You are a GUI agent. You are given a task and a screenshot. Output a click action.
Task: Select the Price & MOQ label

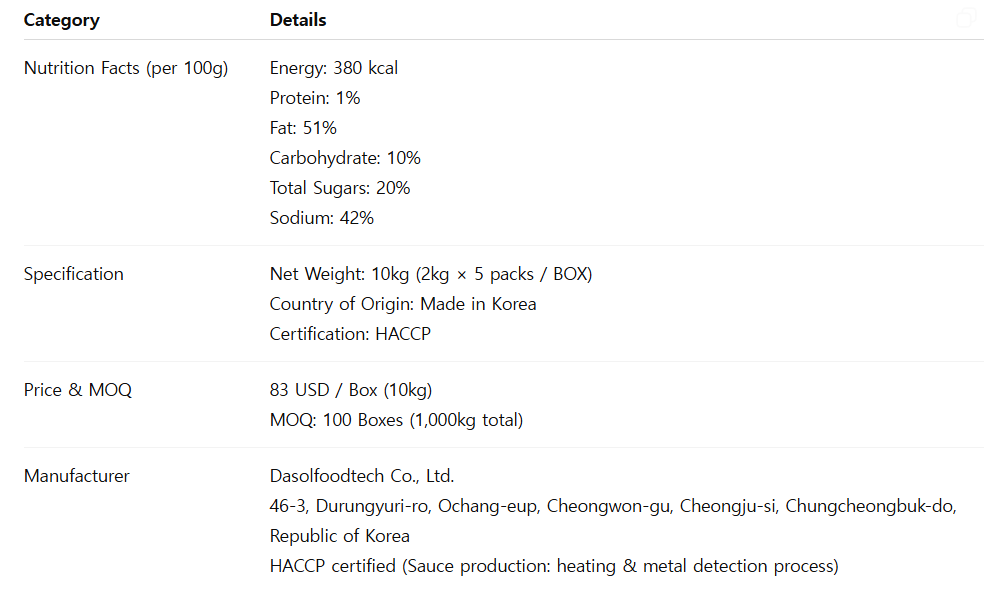click(78, 390)
